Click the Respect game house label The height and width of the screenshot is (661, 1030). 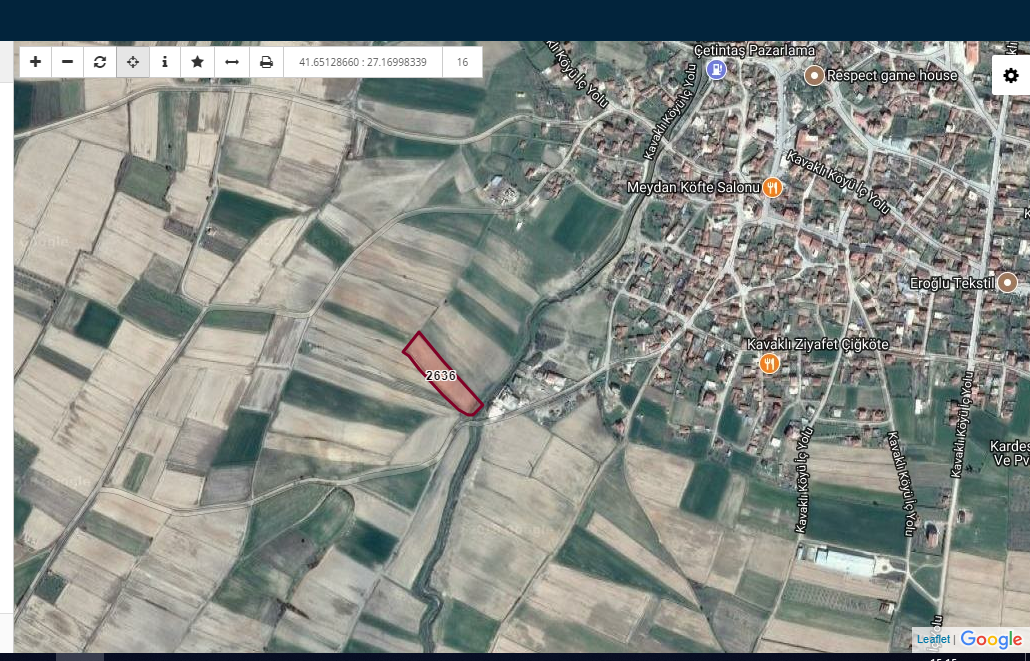[x=892, y=76]
